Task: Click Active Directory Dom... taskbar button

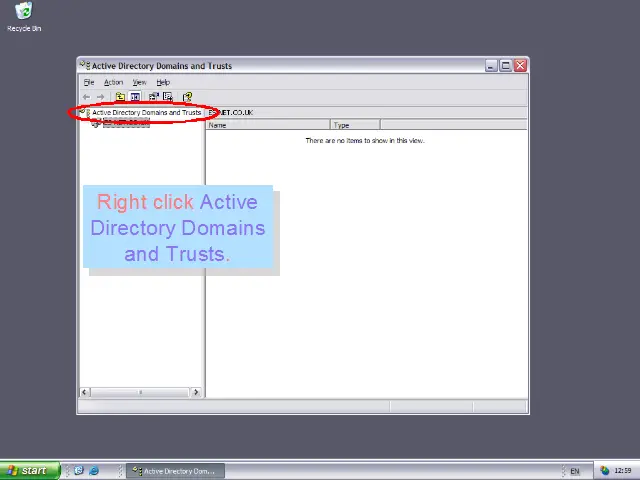Action: (x=176, y=471)
